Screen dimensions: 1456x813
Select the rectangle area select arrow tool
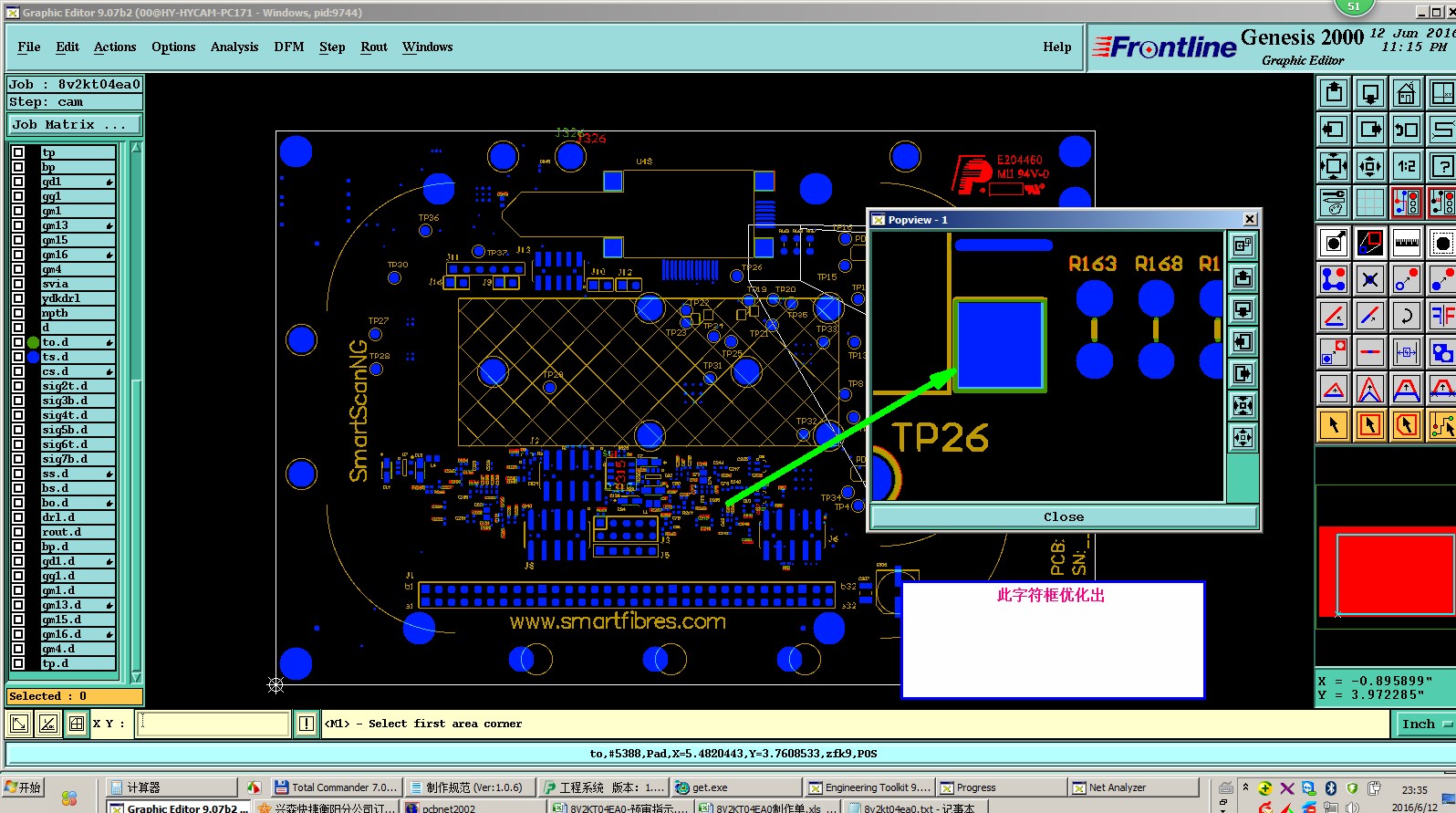[x=1370, y=425]
